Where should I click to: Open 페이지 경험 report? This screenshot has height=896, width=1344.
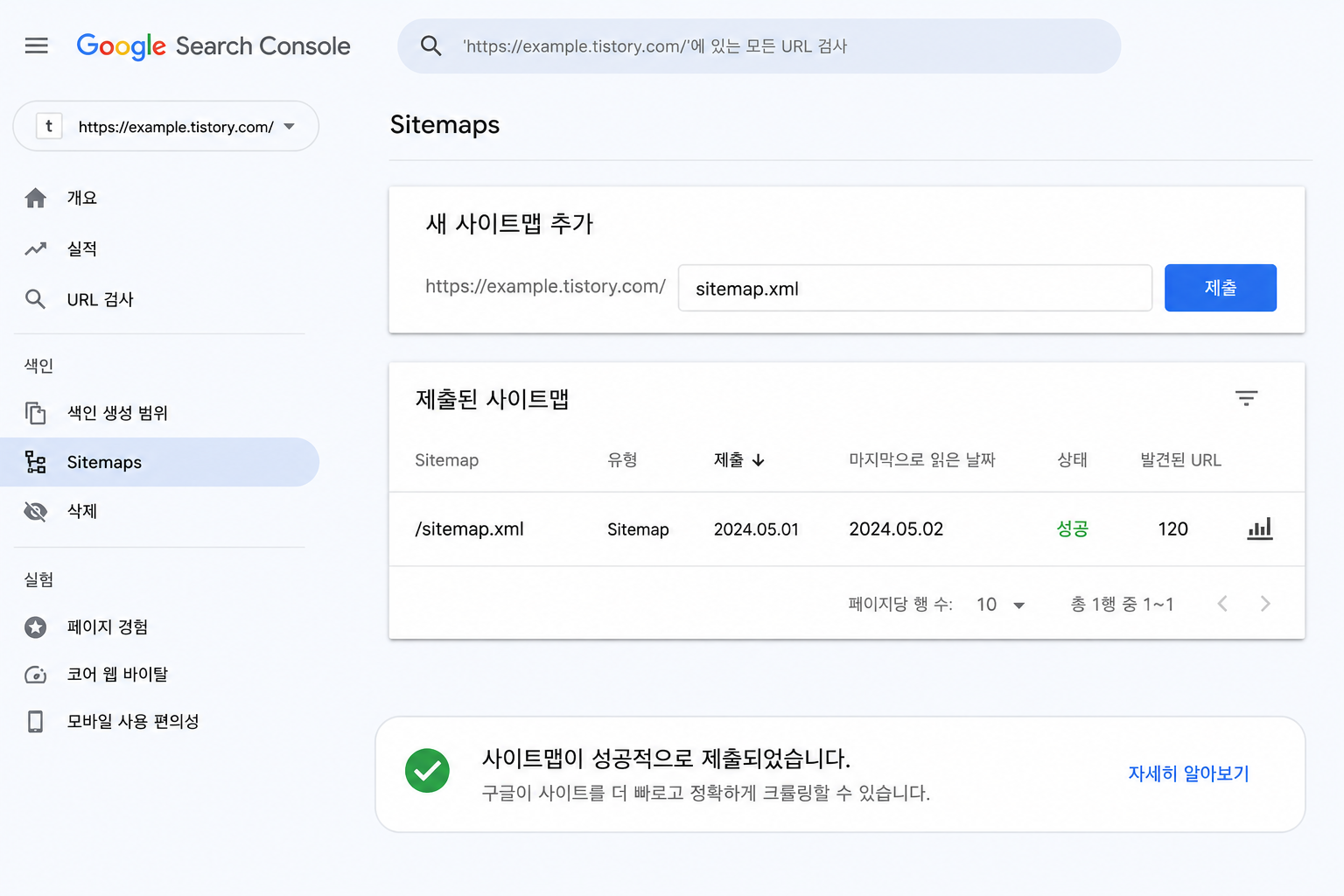(x=108, y=626)
